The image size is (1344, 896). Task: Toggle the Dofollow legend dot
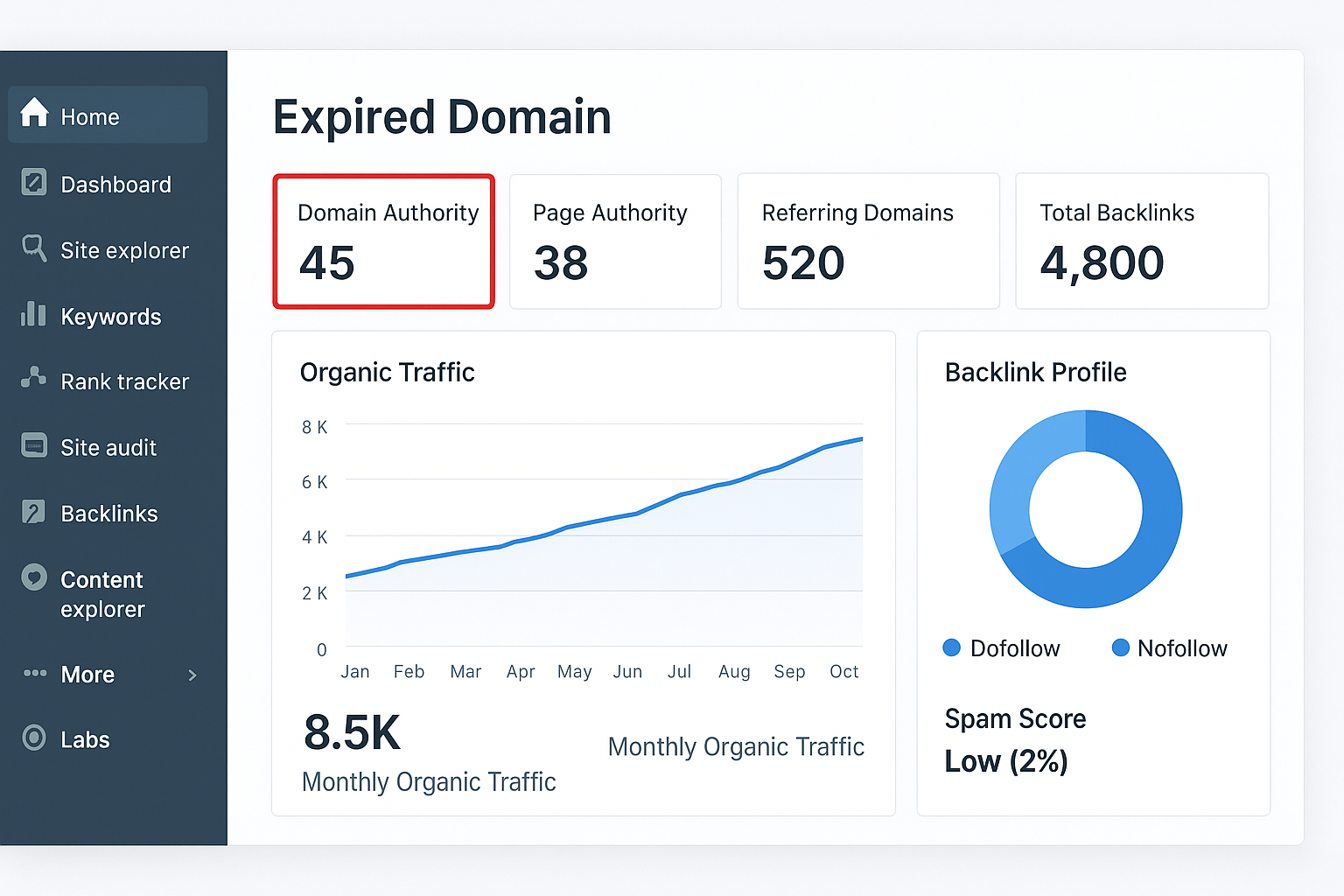951,647
